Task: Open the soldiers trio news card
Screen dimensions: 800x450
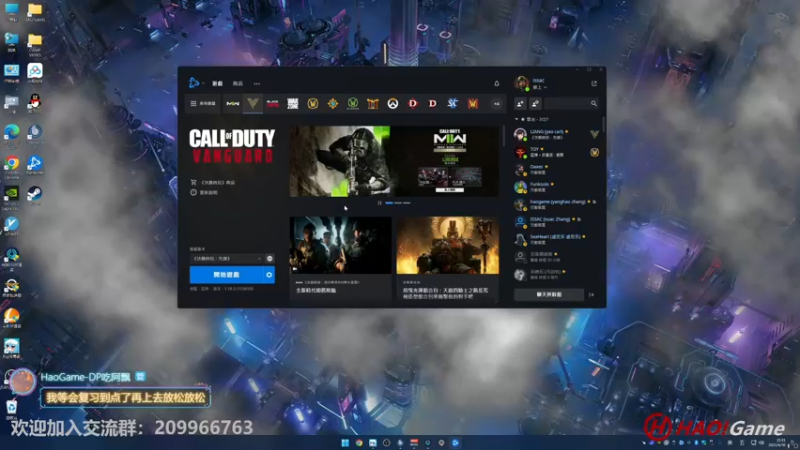Action: 340,258
